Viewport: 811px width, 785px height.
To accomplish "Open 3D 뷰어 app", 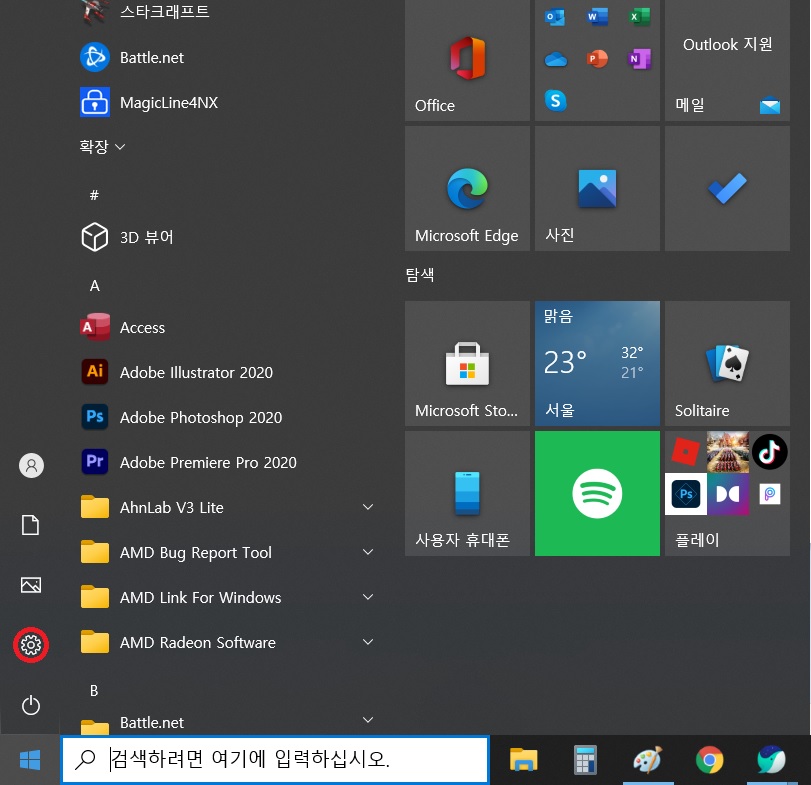I will 226,237.
